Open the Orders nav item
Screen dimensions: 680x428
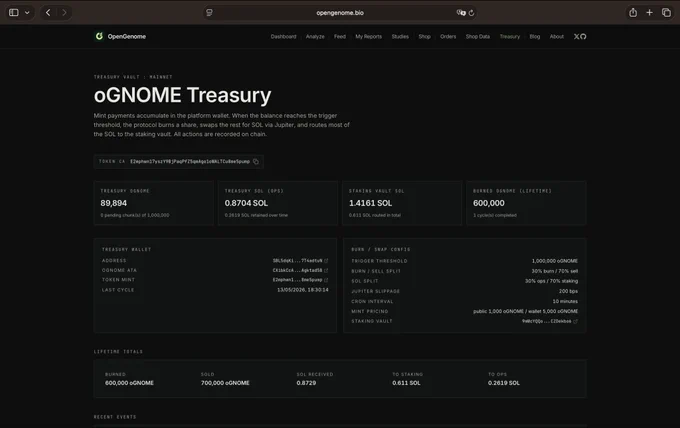[448, 36]
